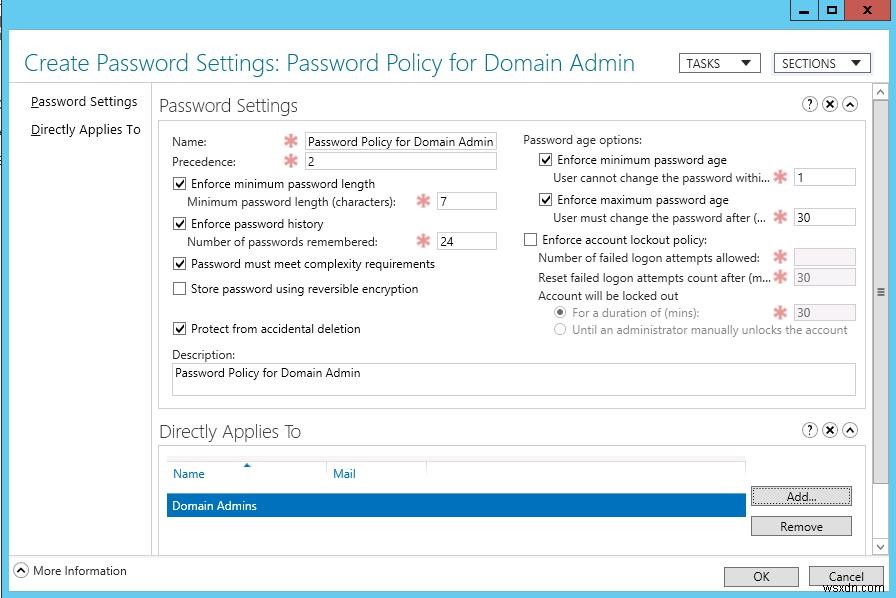Click the Remove button
This screenshot has width=896, height=598.
801,525
